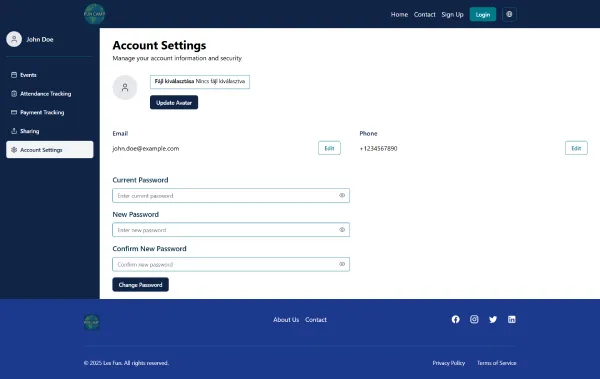Click the +1234567890 phone number text
The image size is (600, 379).
378,149
